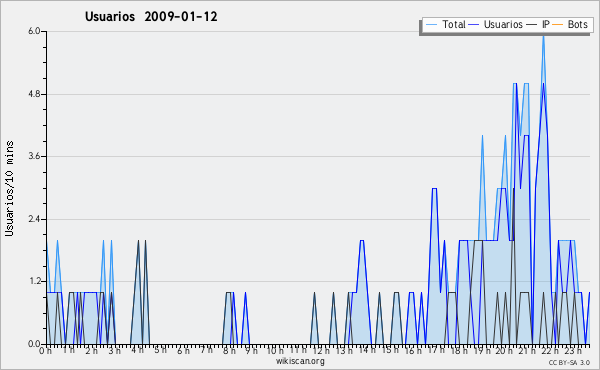Click the '10 h' x-axis label
600x370 pixels.
click(275, 351)
